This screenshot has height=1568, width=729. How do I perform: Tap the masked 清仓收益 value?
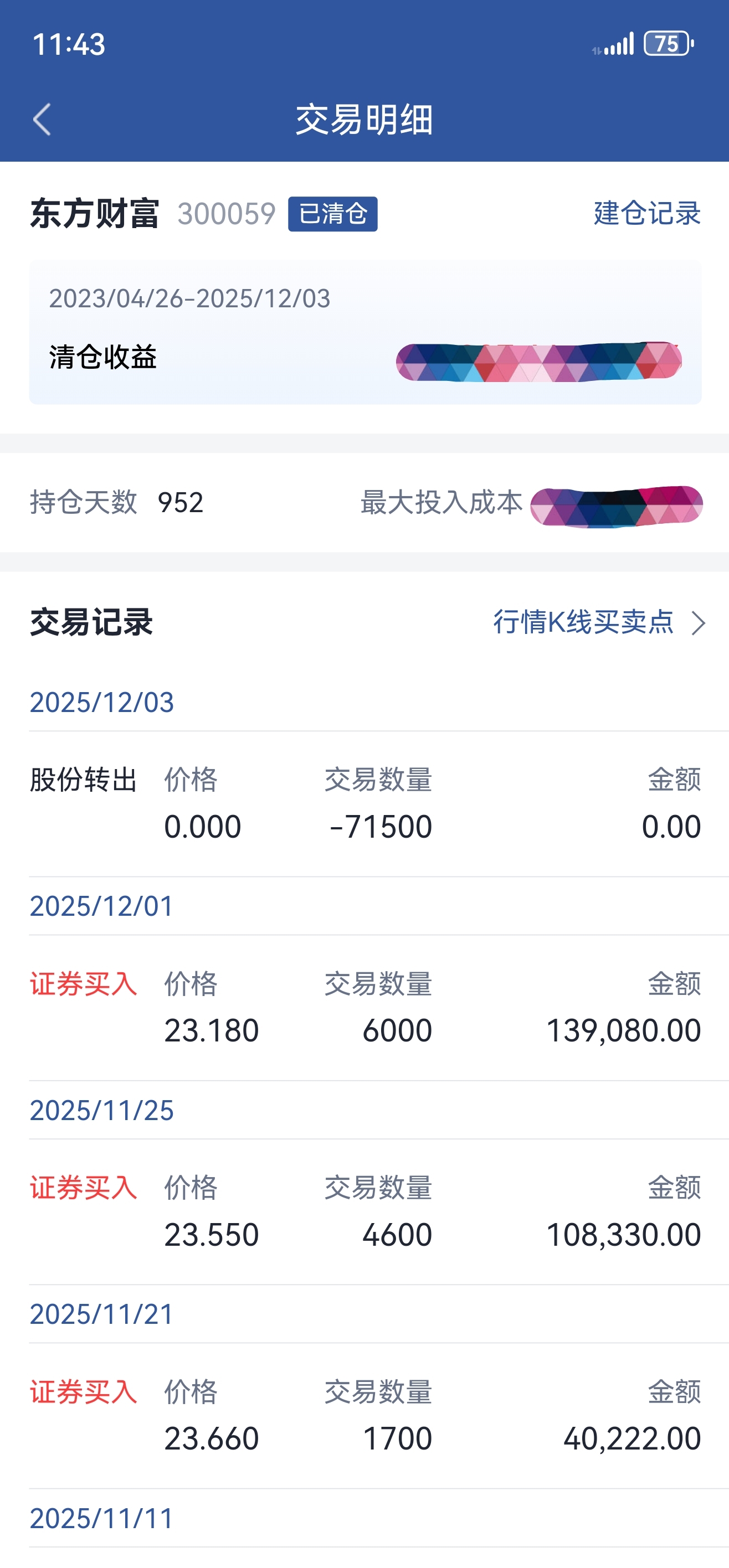pos(538,362)
